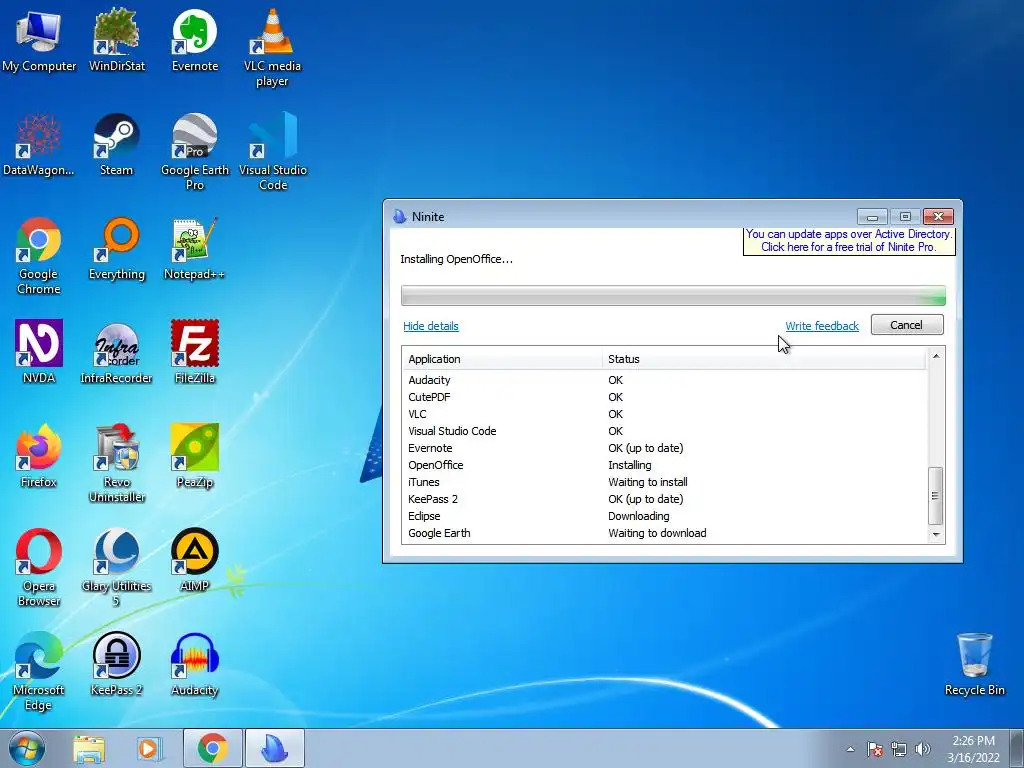Select the Google Earth Pro shortcut
The image size is (1024, 768).
pos(195,152)
